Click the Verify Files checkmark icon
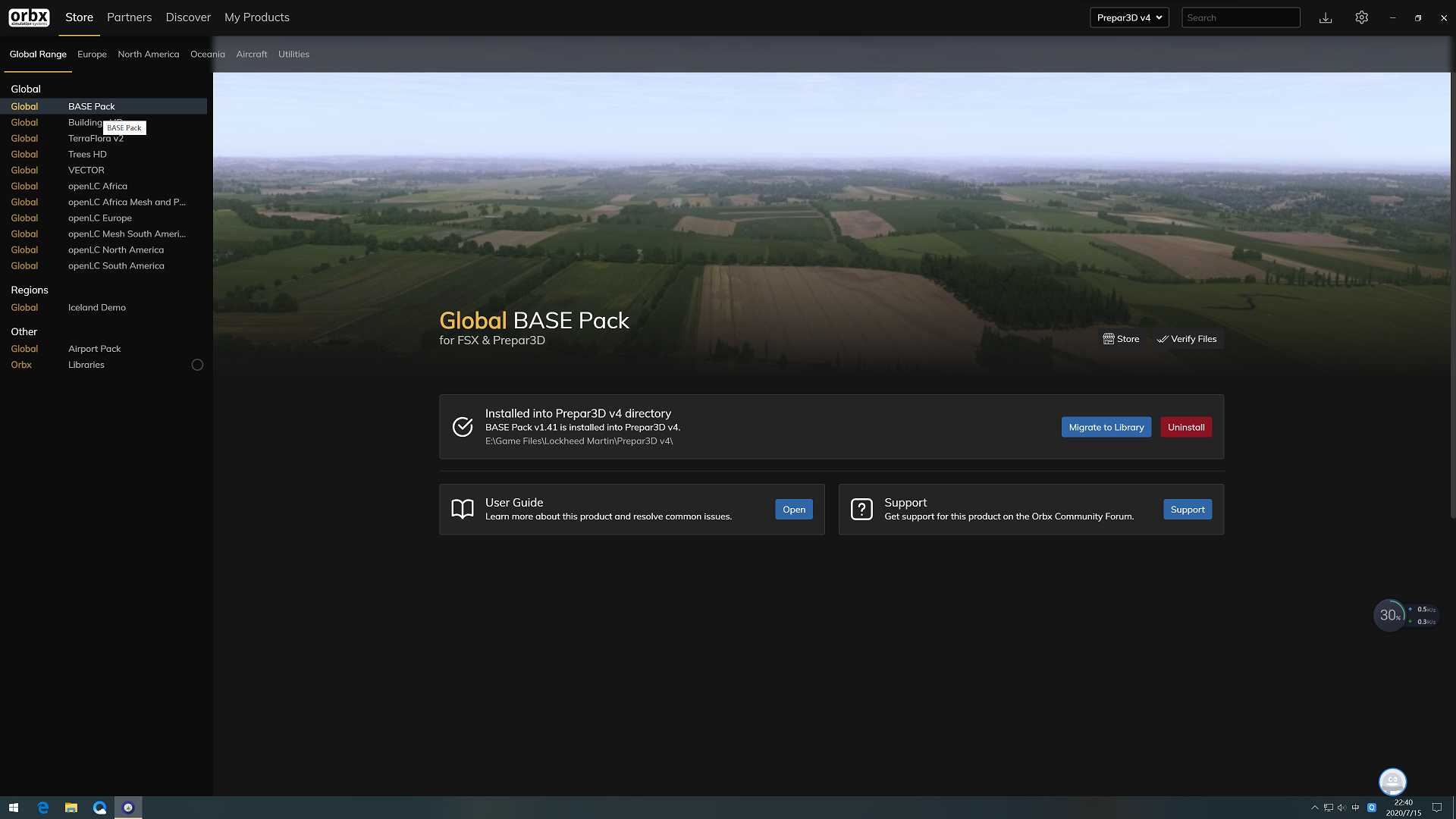 tap(1163, 339)
